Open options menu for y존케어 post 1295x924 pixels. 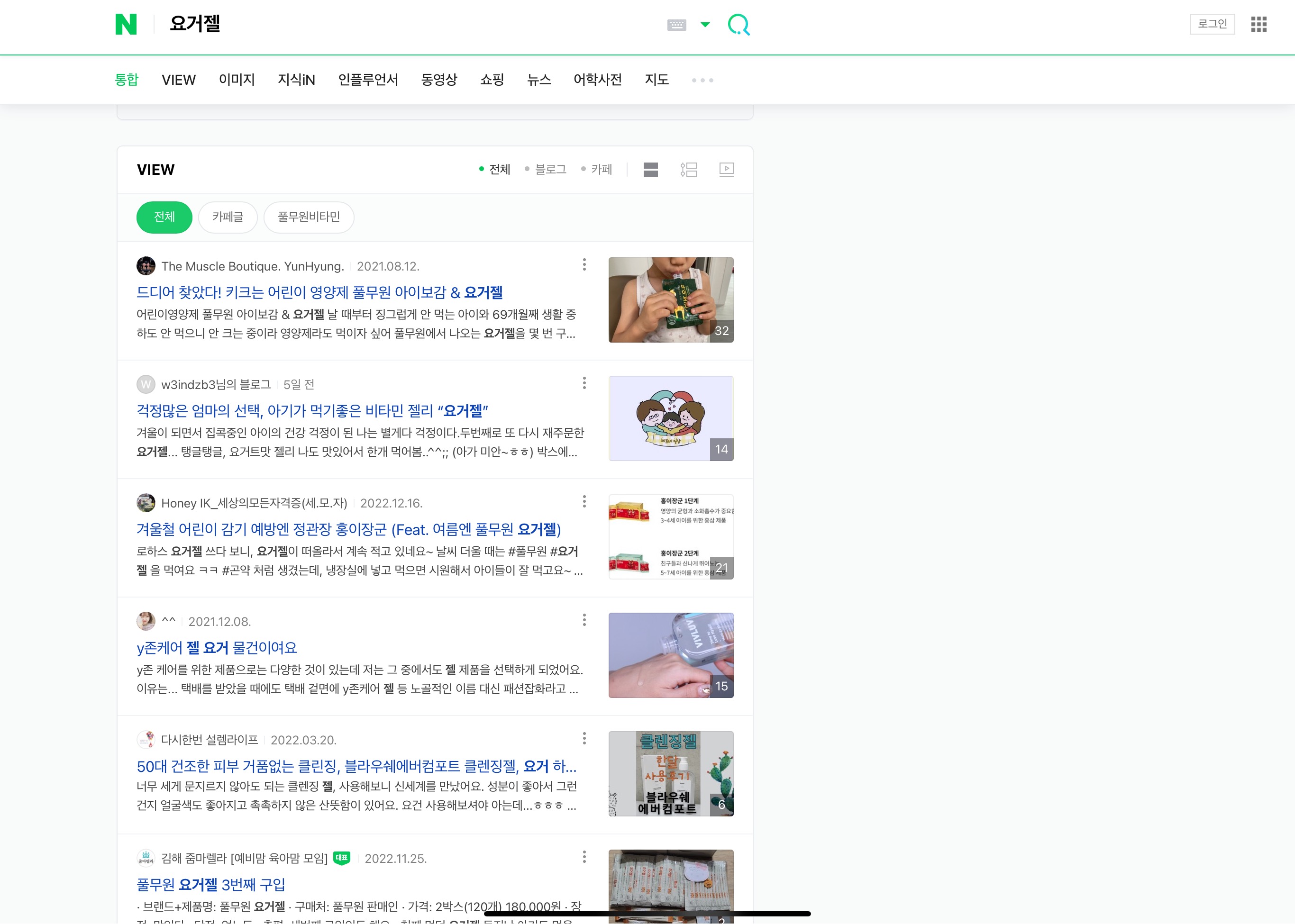584,620
